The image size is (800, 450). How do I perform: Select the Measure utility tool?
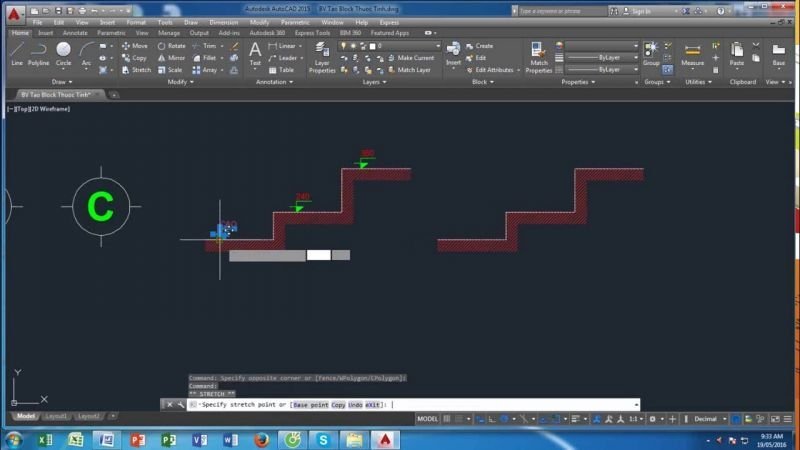pos(692,53)
